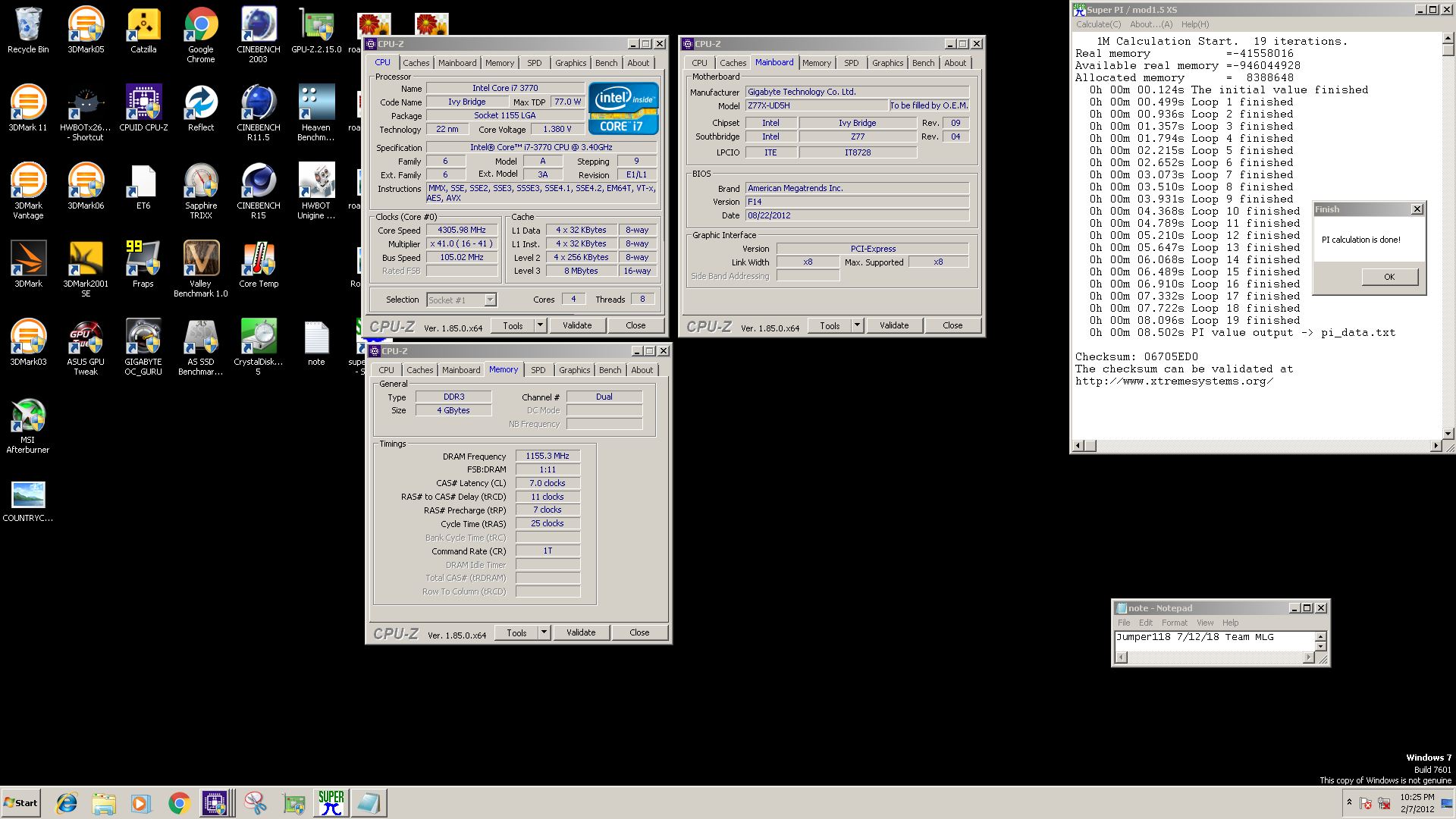Click Notepad horizontal scrollbar right arrow
This screenshot has width=1456, height=819.
coord(1308,657)
